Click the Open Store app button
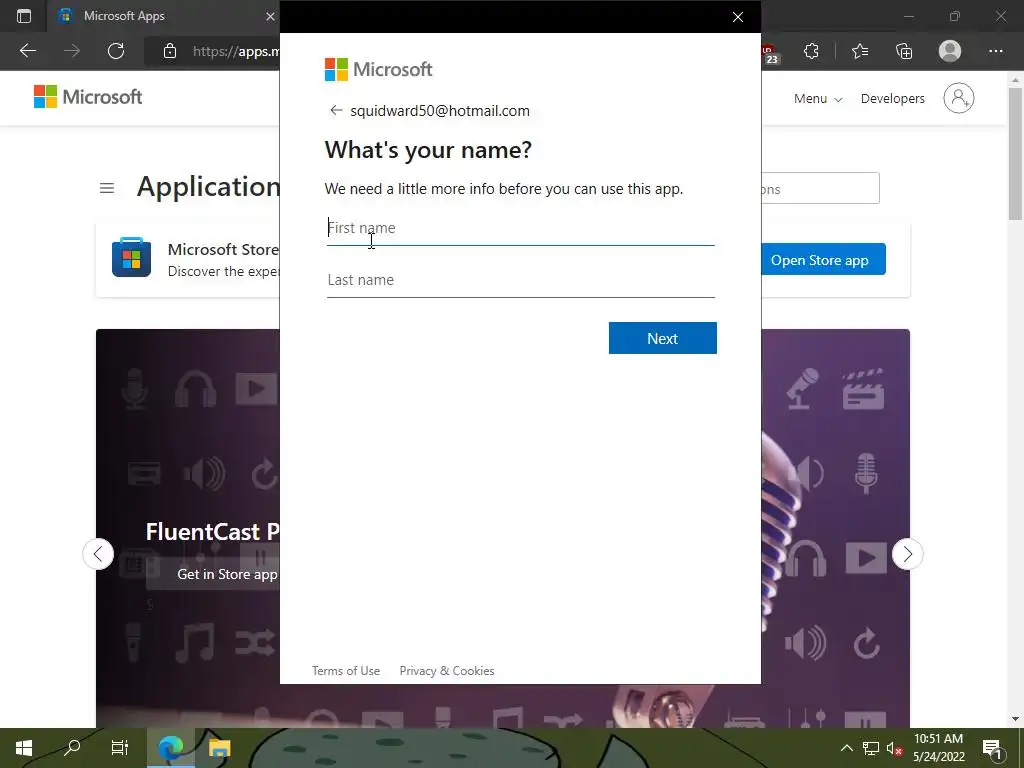The image size is (1024, 768). click(x=823, y=259)
